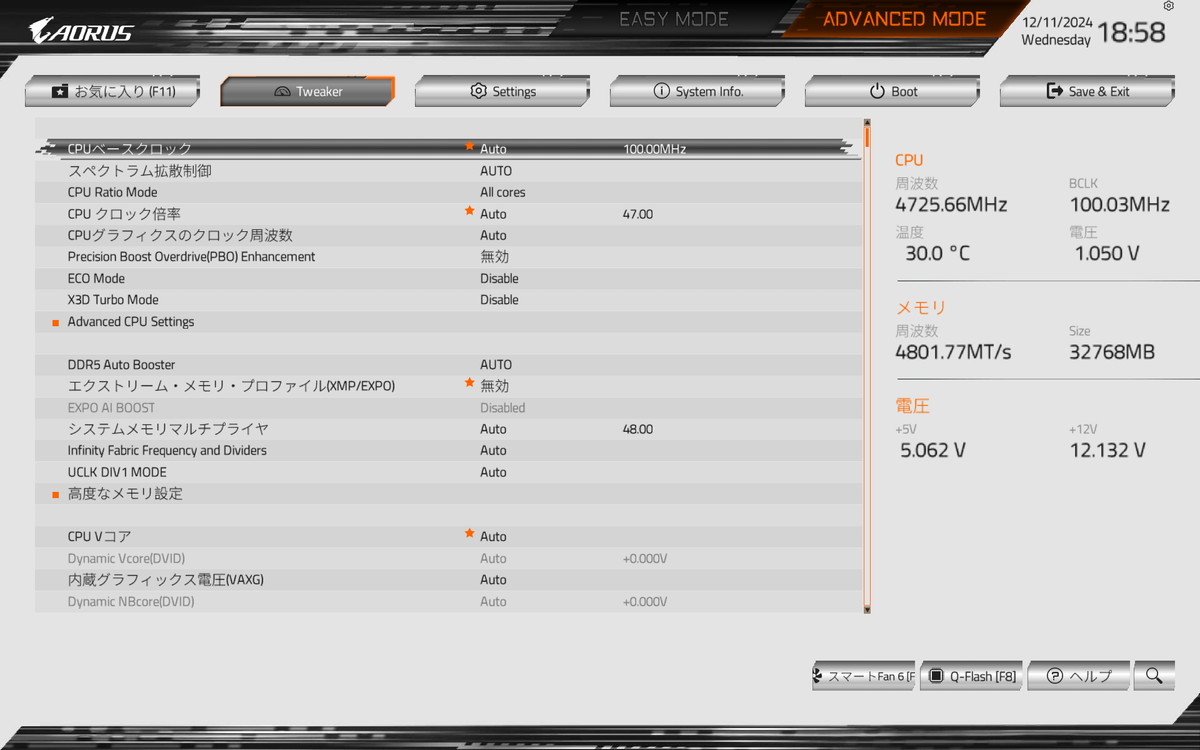
Task: Switch to System Info. tab
Action: coord(697,91)
